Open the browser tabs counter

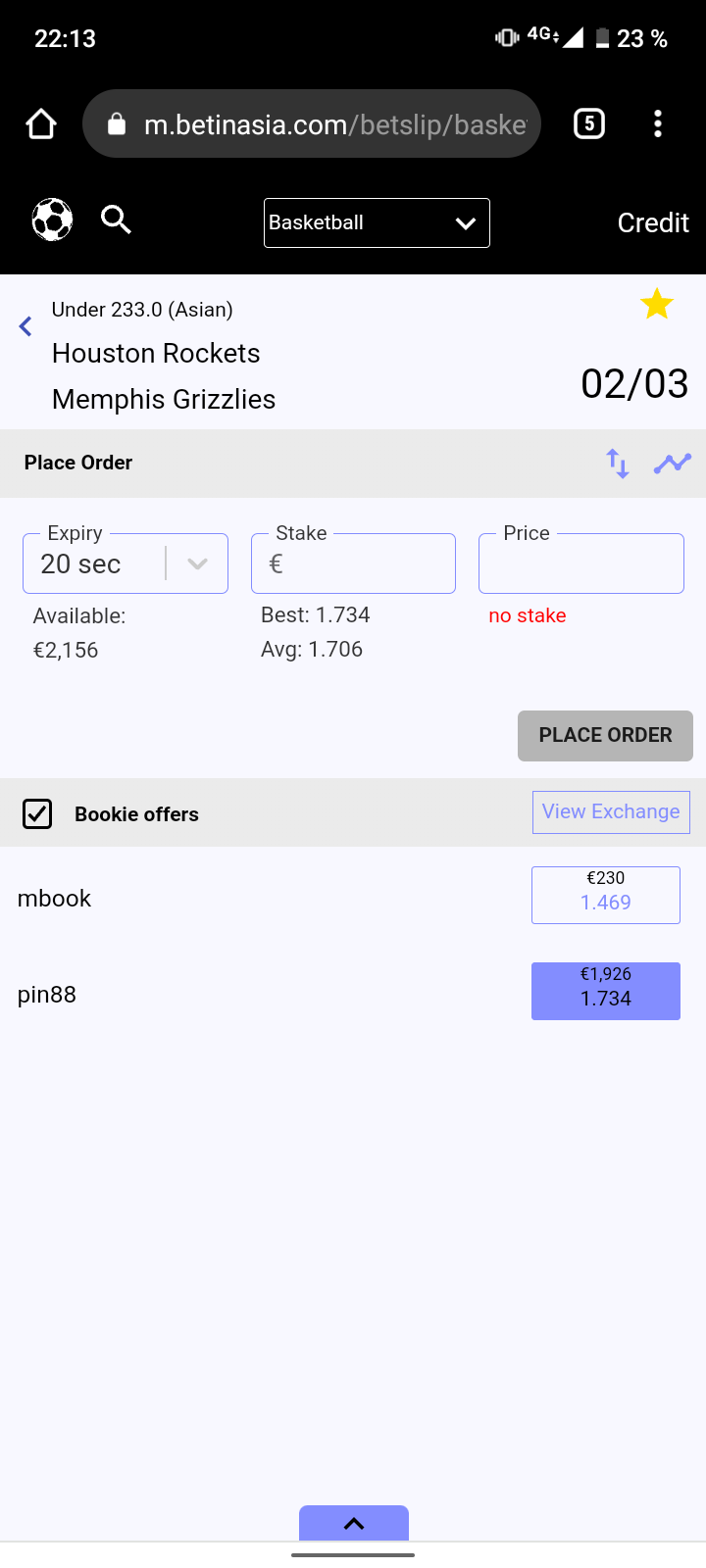[588, 123]
